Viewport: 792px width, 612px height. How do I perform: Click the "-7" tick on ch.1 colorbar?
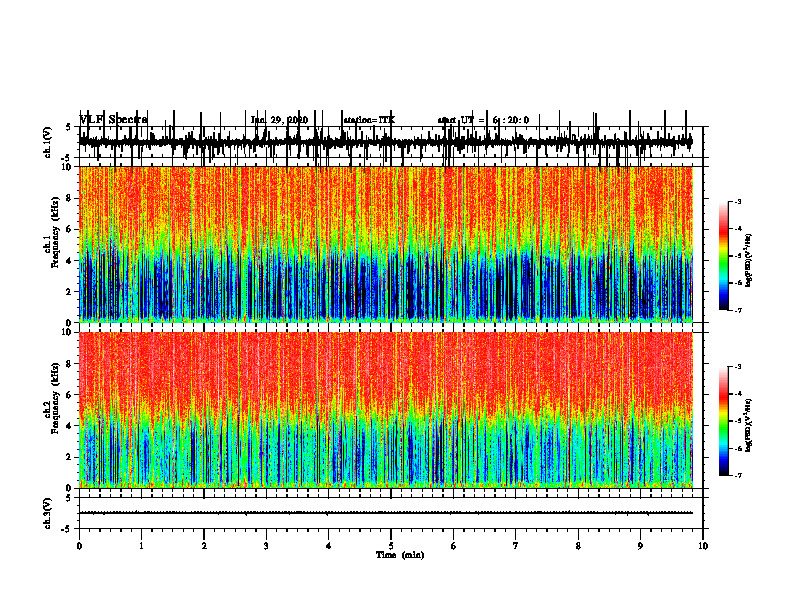[x=738, y=310]
